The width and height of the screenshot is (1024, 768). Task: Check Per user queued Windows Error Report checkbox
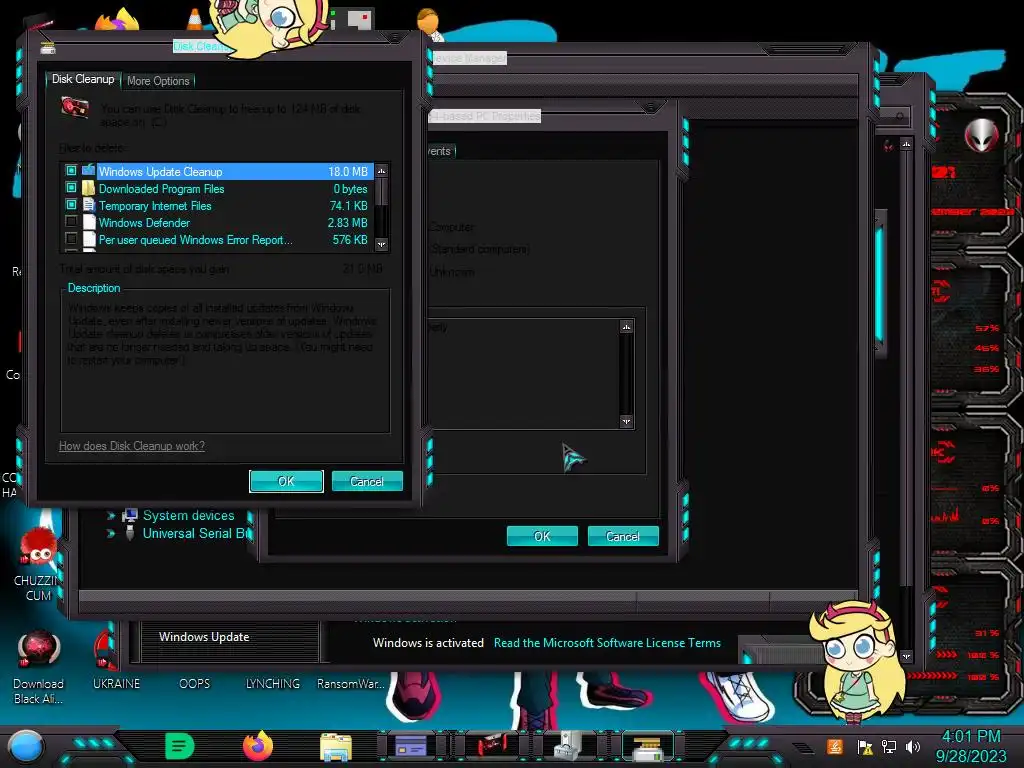71,238
